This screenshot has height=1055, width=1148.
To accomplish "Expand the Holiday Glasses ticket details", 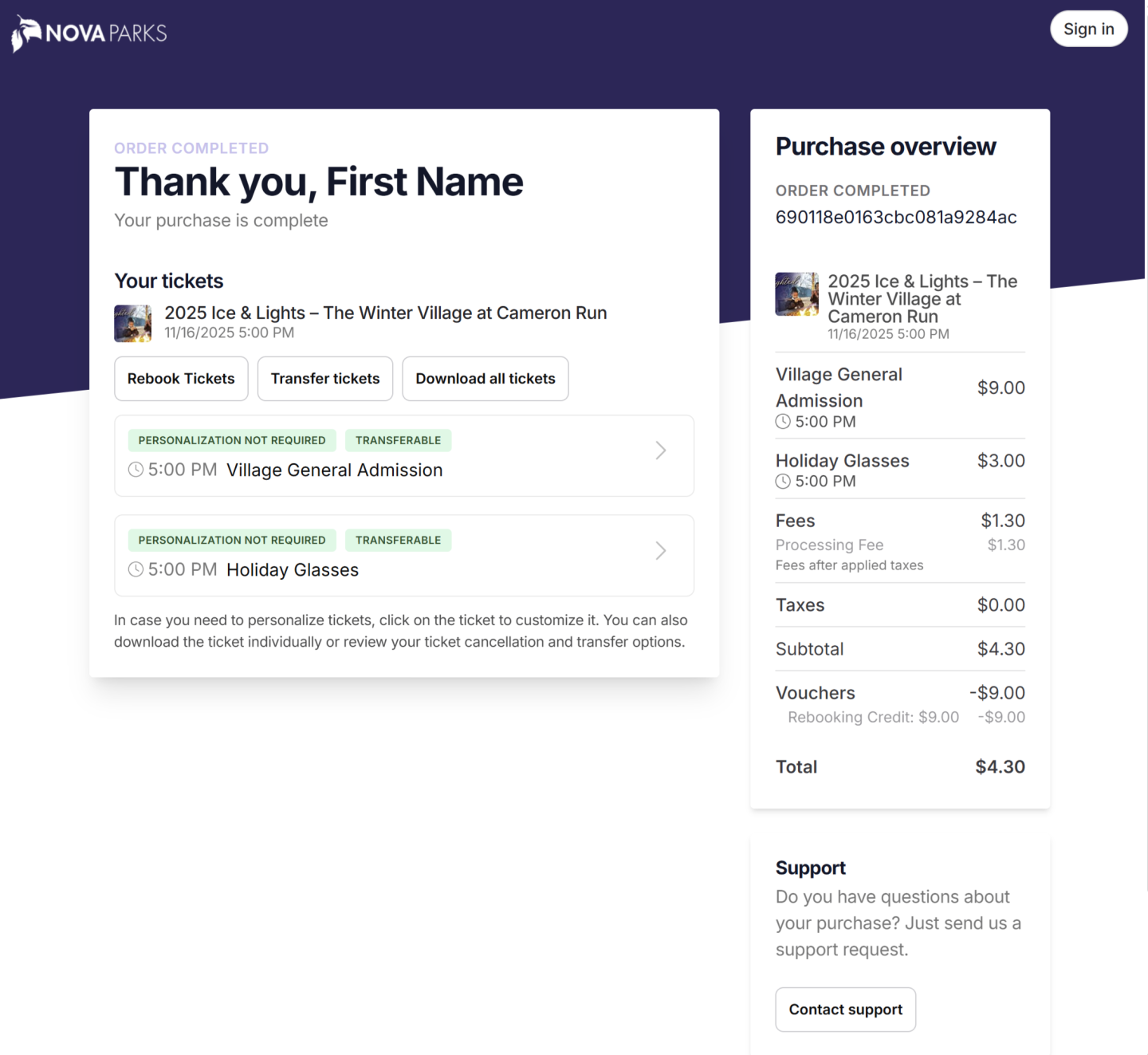I will 660,550.
